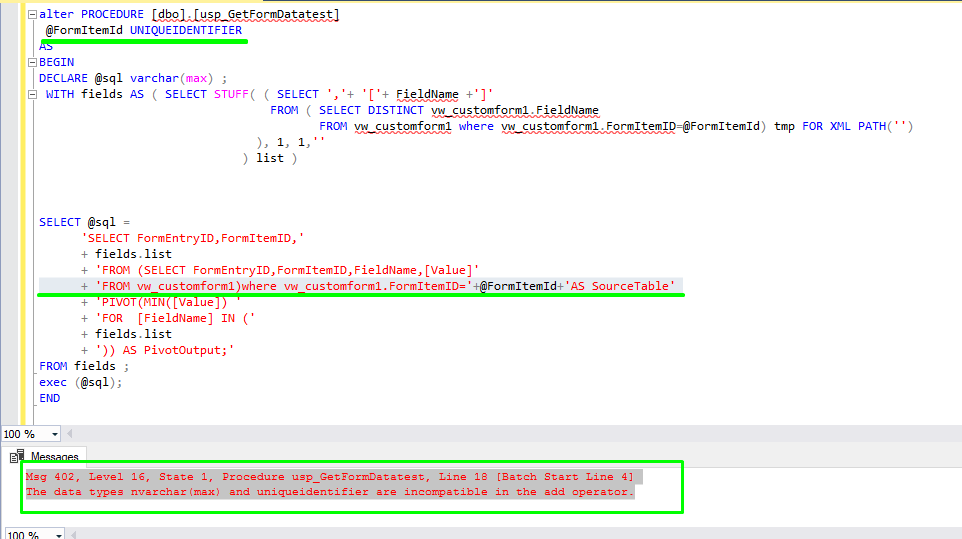The height and width of the screenshot is (539, 962).
Task: Click the exec (@sql); statement
Action: [80, 382]
